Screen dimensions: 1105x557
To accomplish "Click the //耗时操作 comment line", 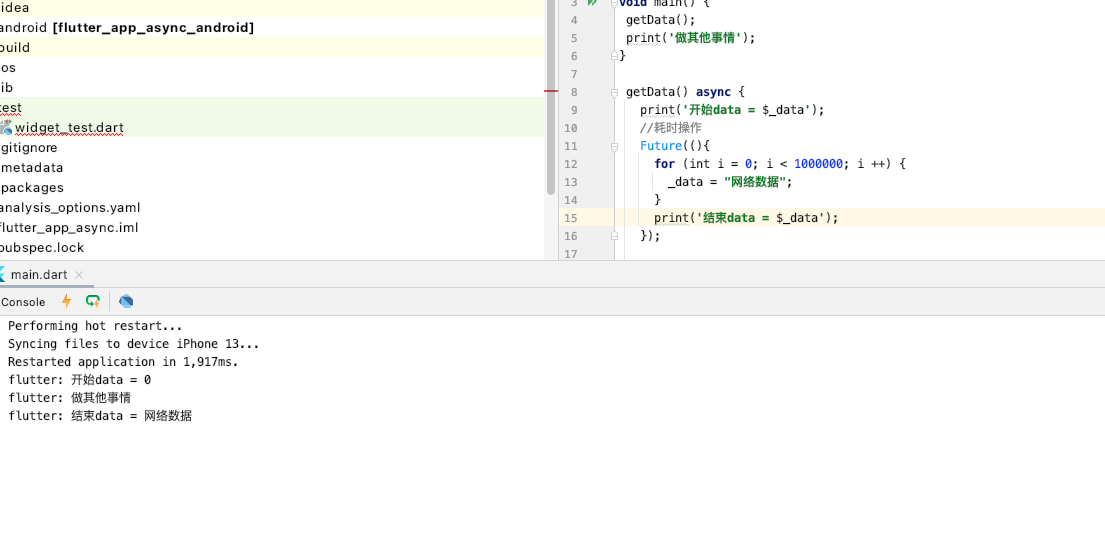I will click(x=670, y=128).
